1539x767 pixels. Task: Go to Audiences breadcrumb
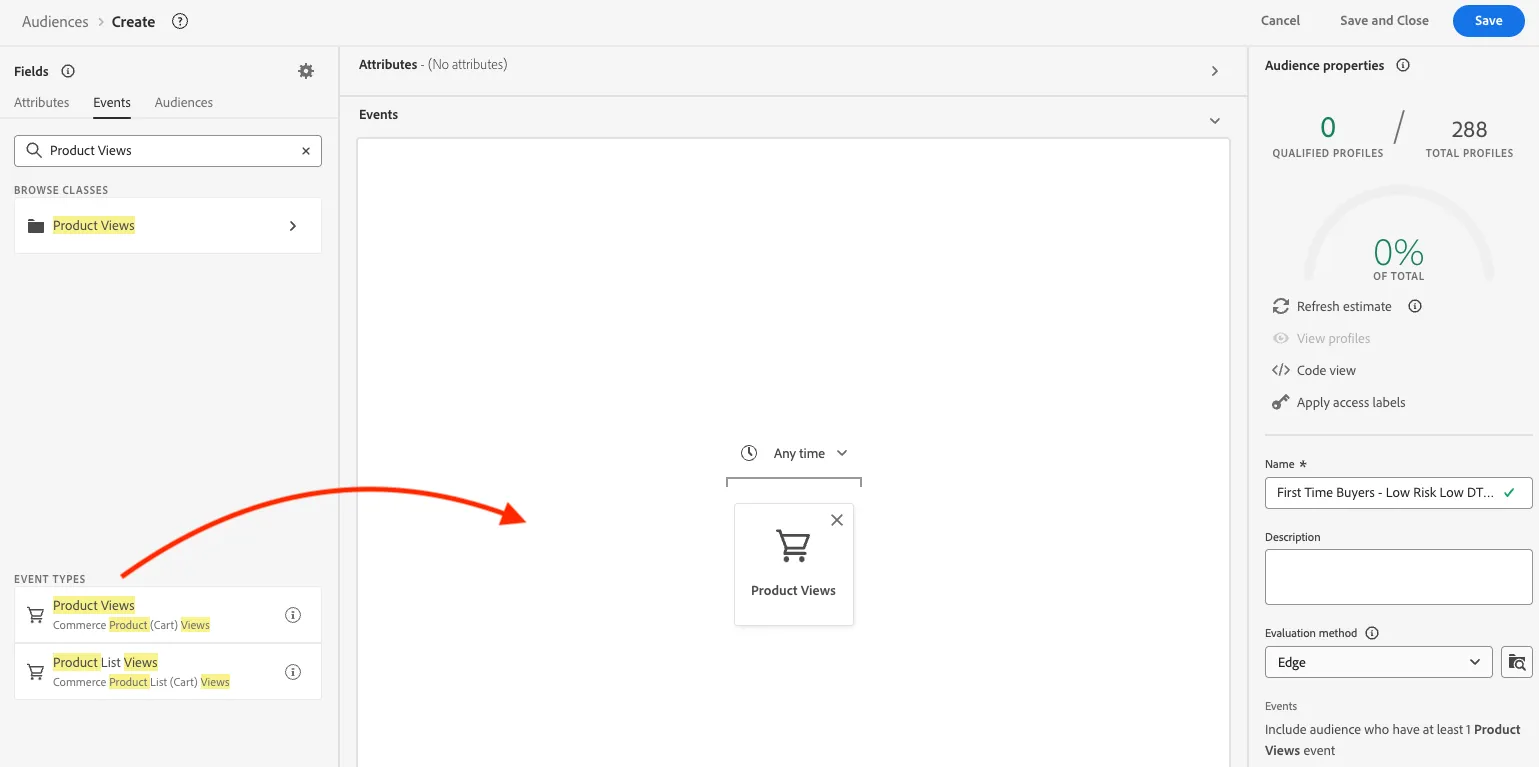pyautogui.click(x=55, y=21)
